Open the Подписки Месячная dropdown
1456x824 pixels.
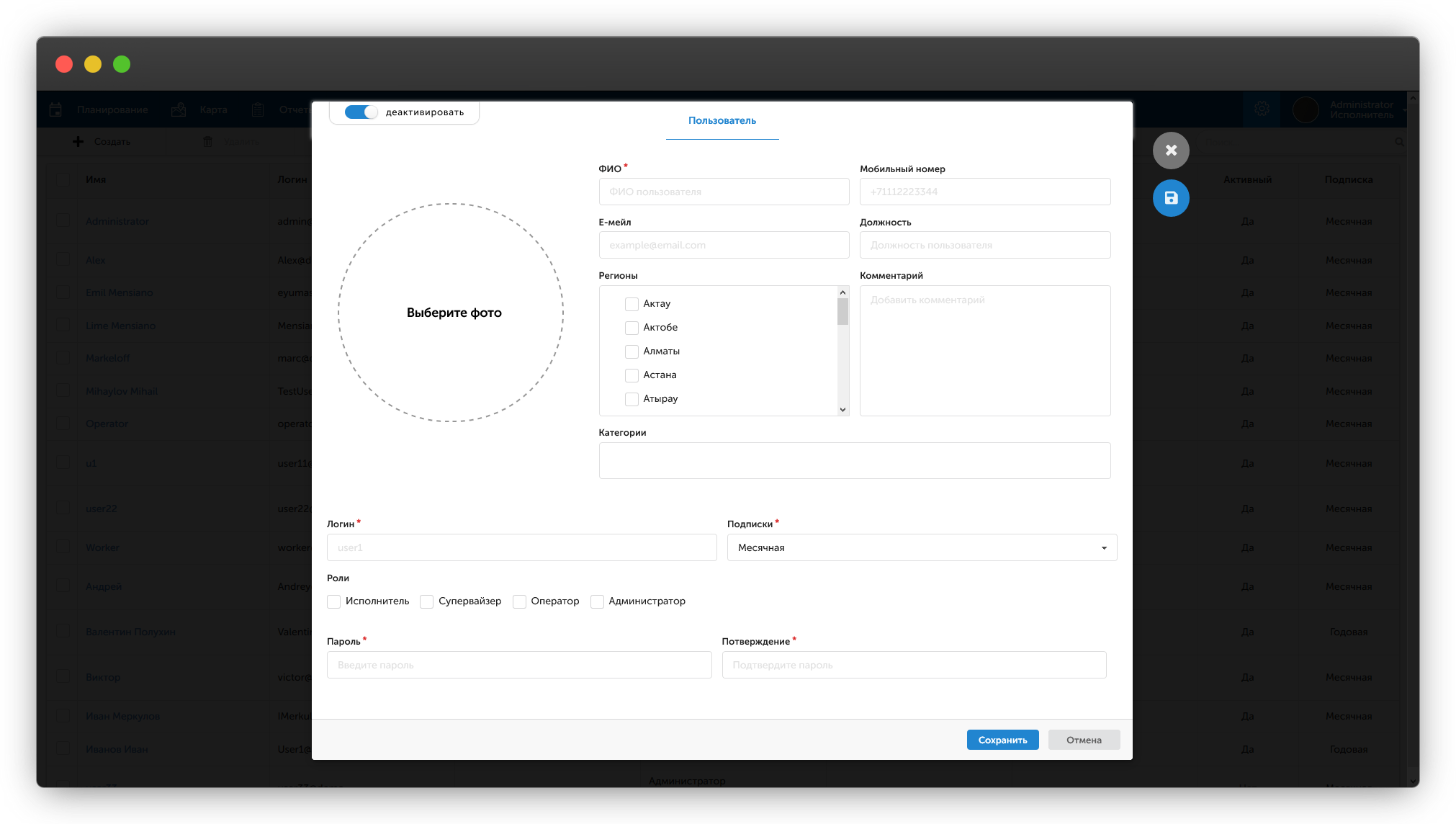(x=922, y=547)
